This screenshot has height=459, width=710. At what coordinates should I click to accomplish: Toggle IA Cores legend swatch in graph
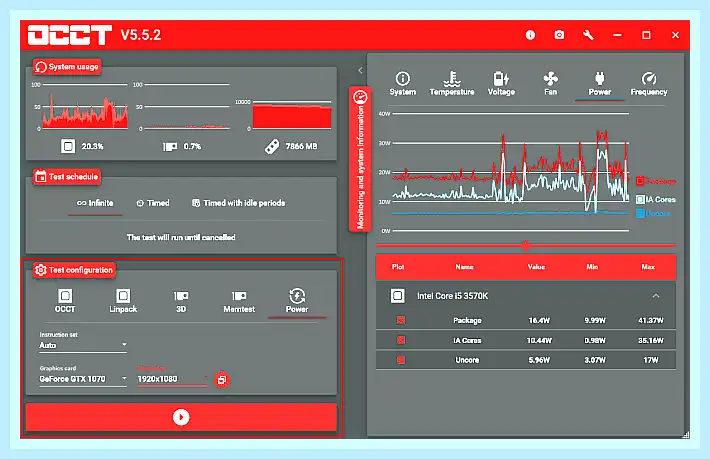(x=640, y=199)
